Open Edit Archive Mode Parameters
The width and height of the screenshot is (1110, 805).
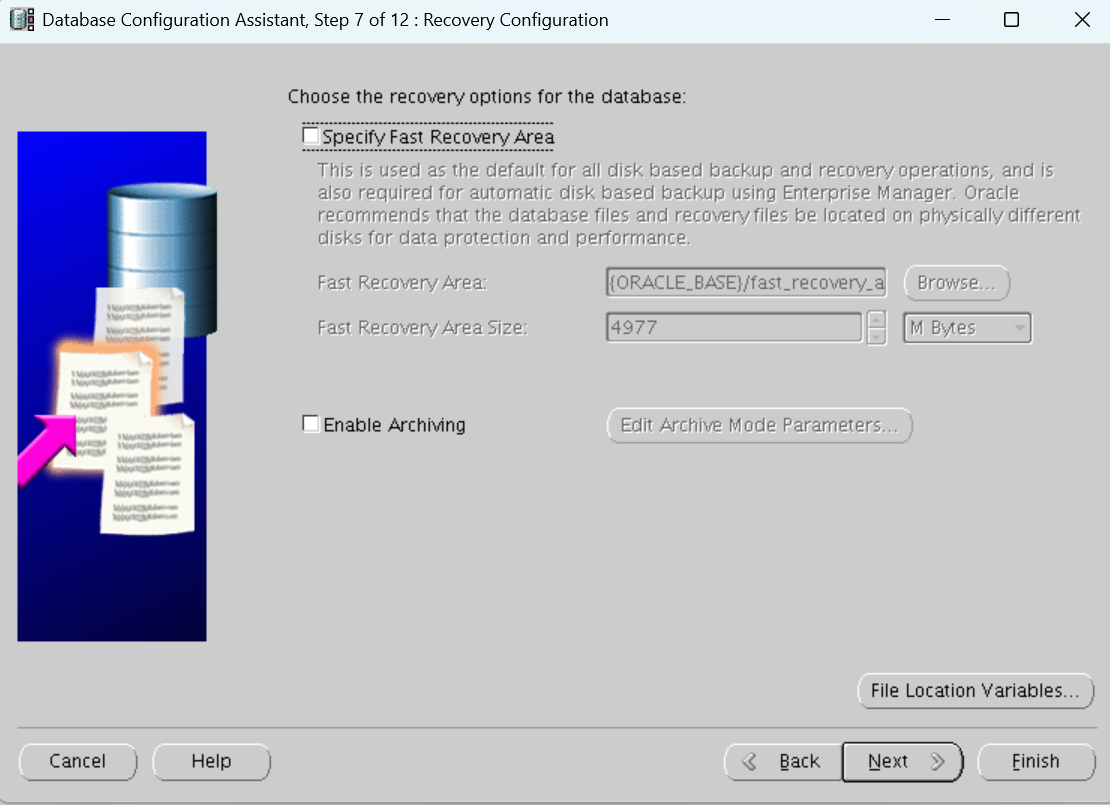[759, 425]
